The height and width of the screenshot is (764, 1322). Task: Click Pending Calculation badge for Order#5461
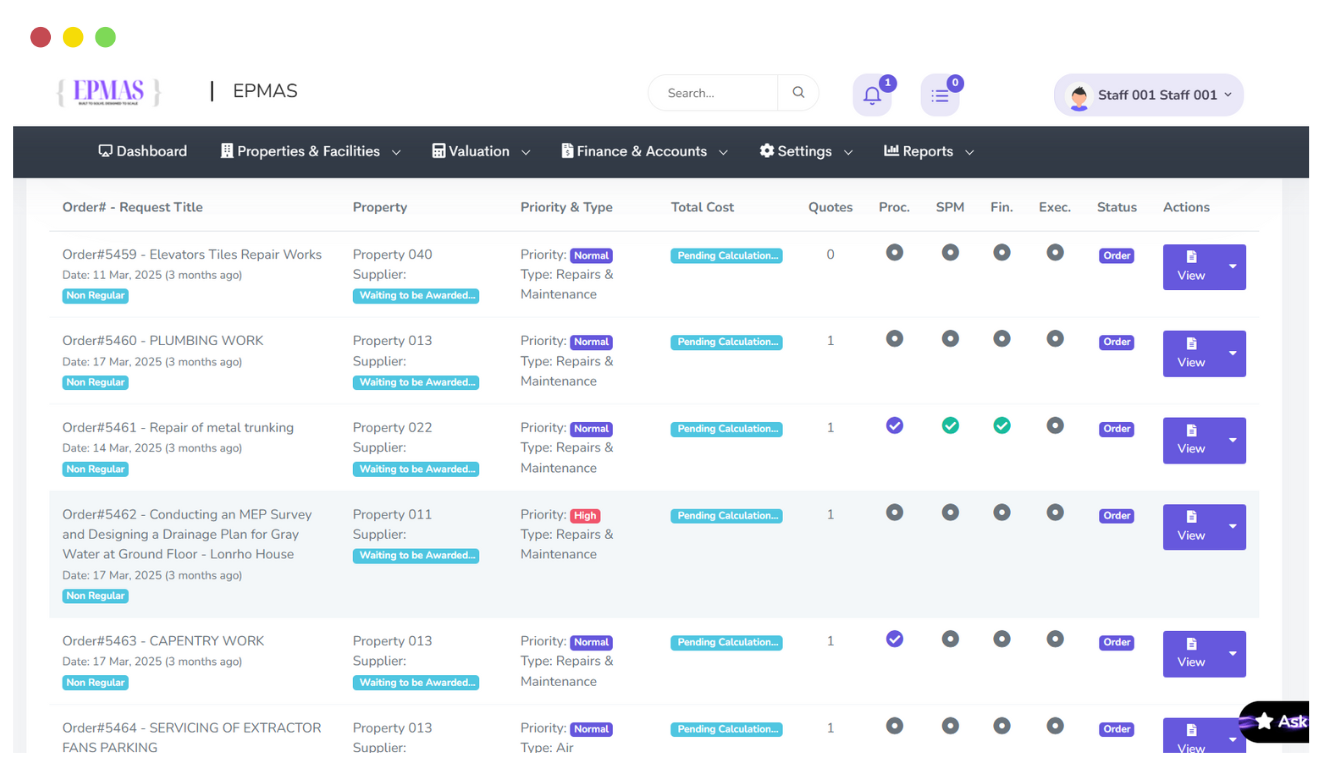[x=727, y=429]
